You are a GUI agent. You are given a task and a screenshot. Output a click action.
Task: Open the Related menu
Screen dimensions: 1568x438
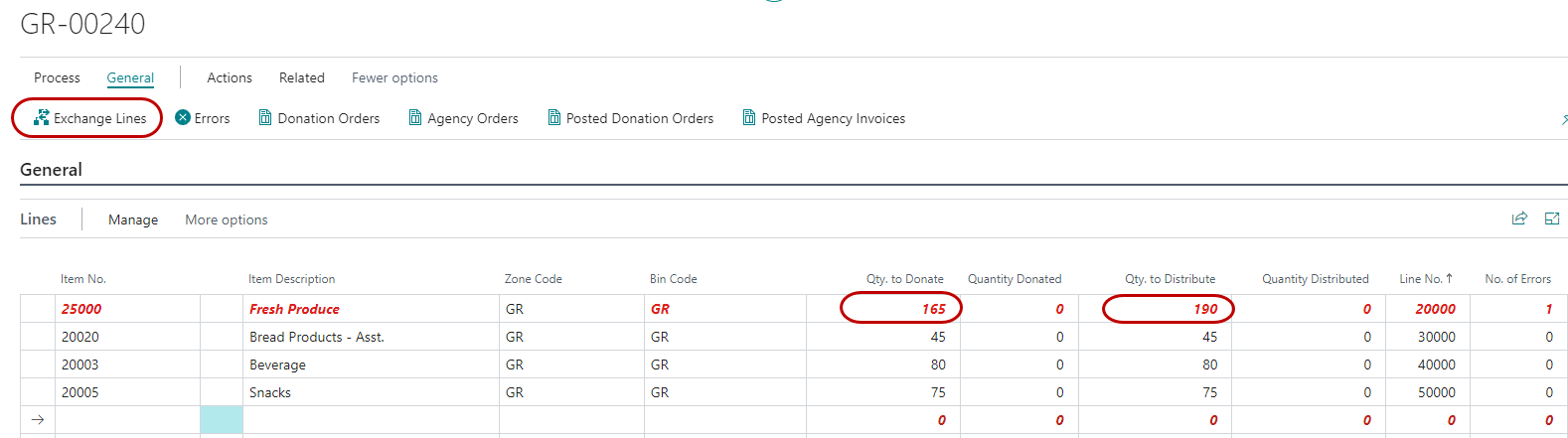301,77
